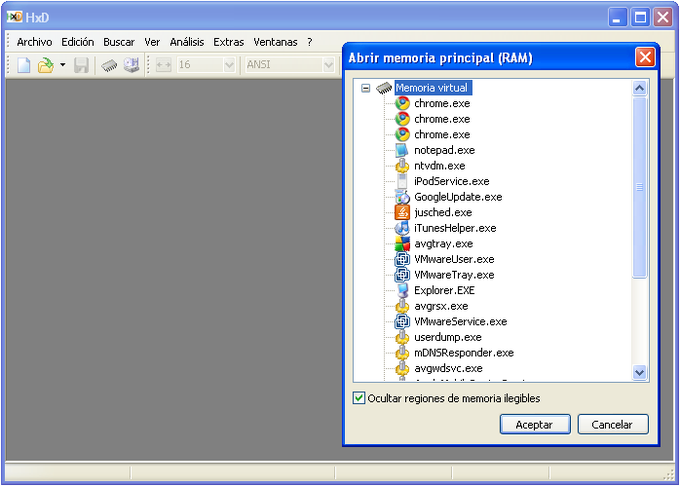Open the ? help menu
Viewport: 680px width, 486px height.
pos(310,42)
